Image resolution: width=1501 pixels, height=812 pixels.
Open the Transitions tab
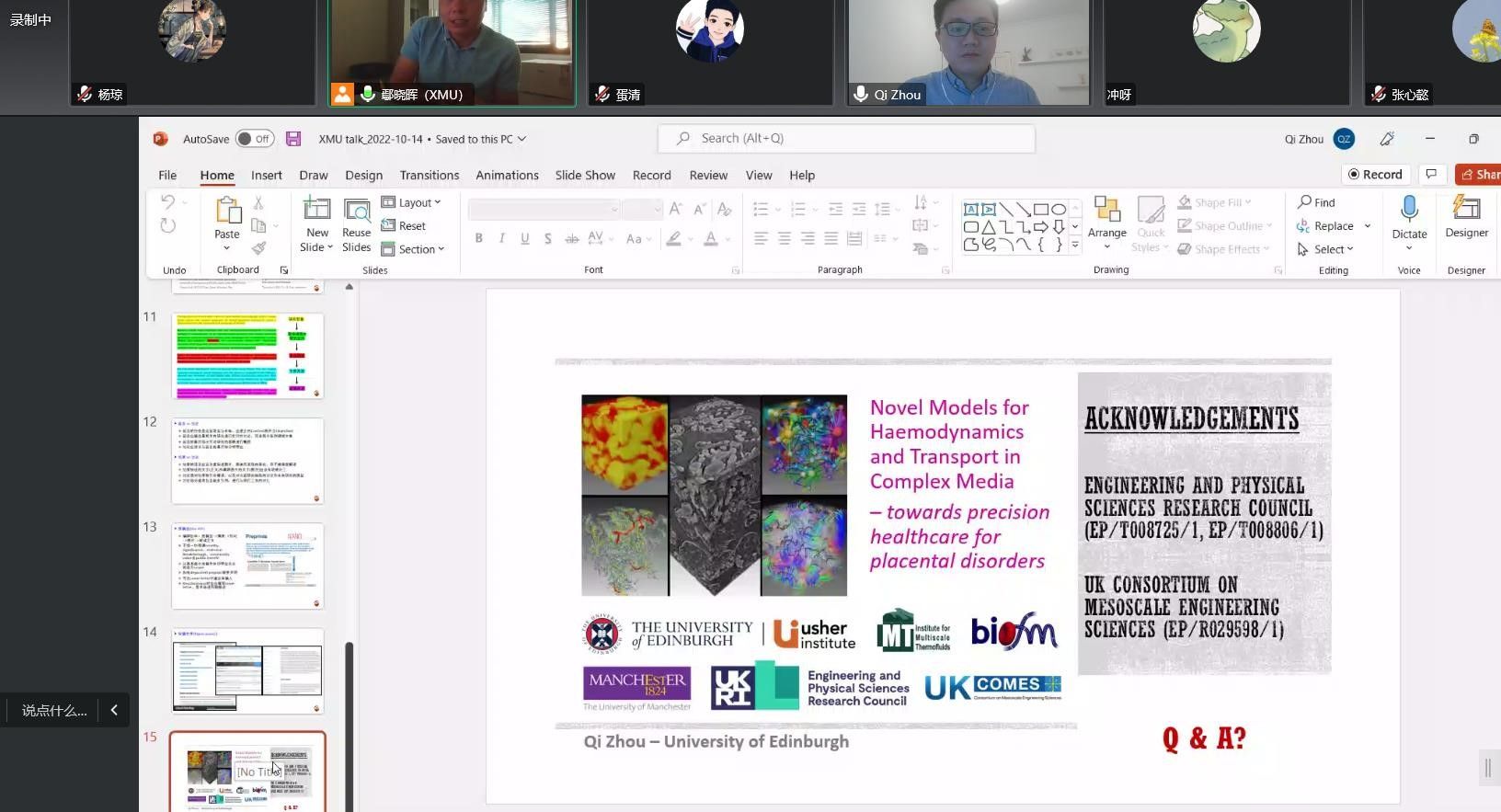[x=429, y=175]
